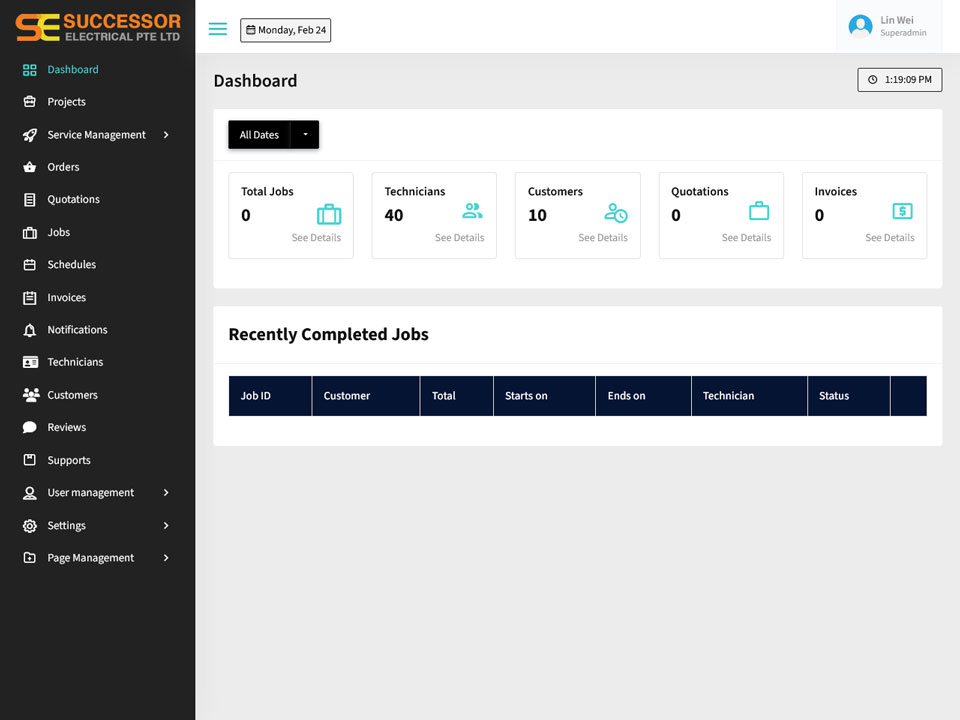This screenshot has width=960, height=720.
Task: Click the Invoices dollar icon
Action: coord(902,211)
